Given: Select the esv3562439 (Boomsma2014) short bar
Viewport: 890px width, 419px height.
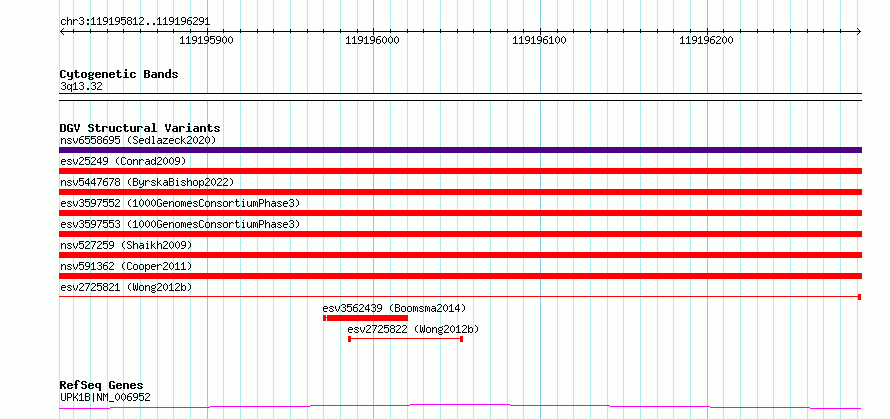Looking at the screenshot, I should [366, 318].
